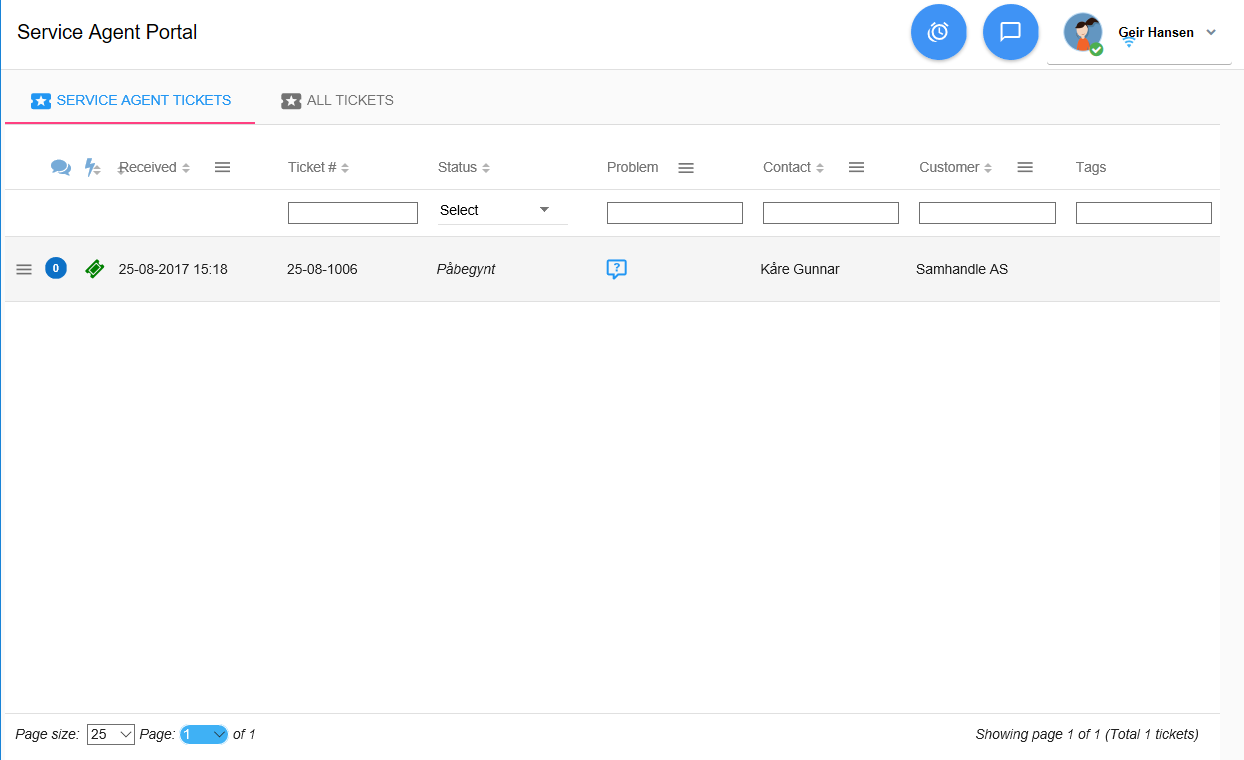1244x760 pixels.
Task: Open the Page size dropdown
Action: [x=111, y=734]
